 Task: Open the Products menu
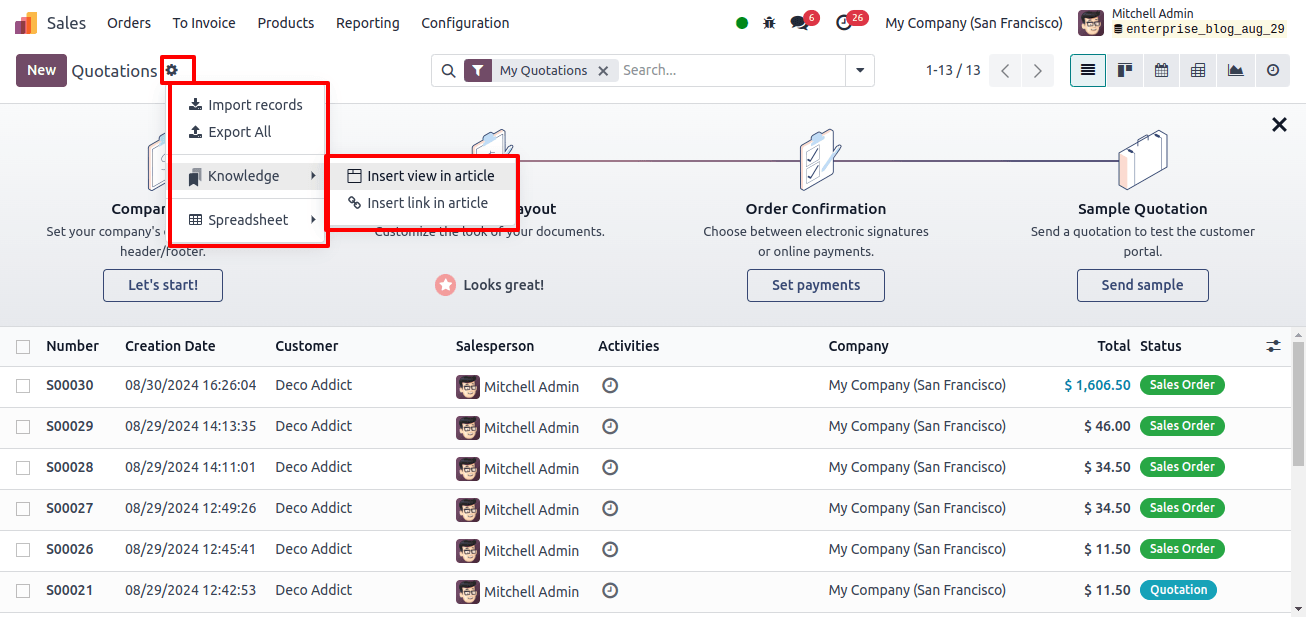(286, 23)
